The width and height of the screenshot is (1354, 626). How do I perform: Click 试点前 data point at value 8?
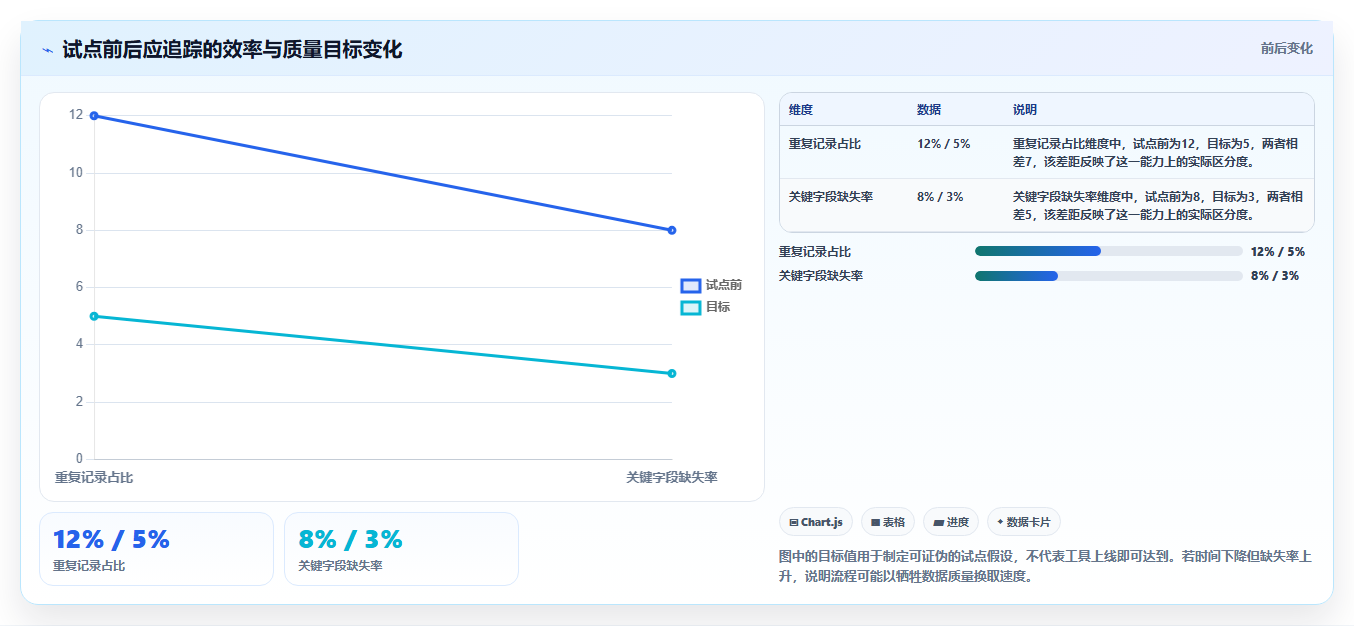click(x=672, y=230)
